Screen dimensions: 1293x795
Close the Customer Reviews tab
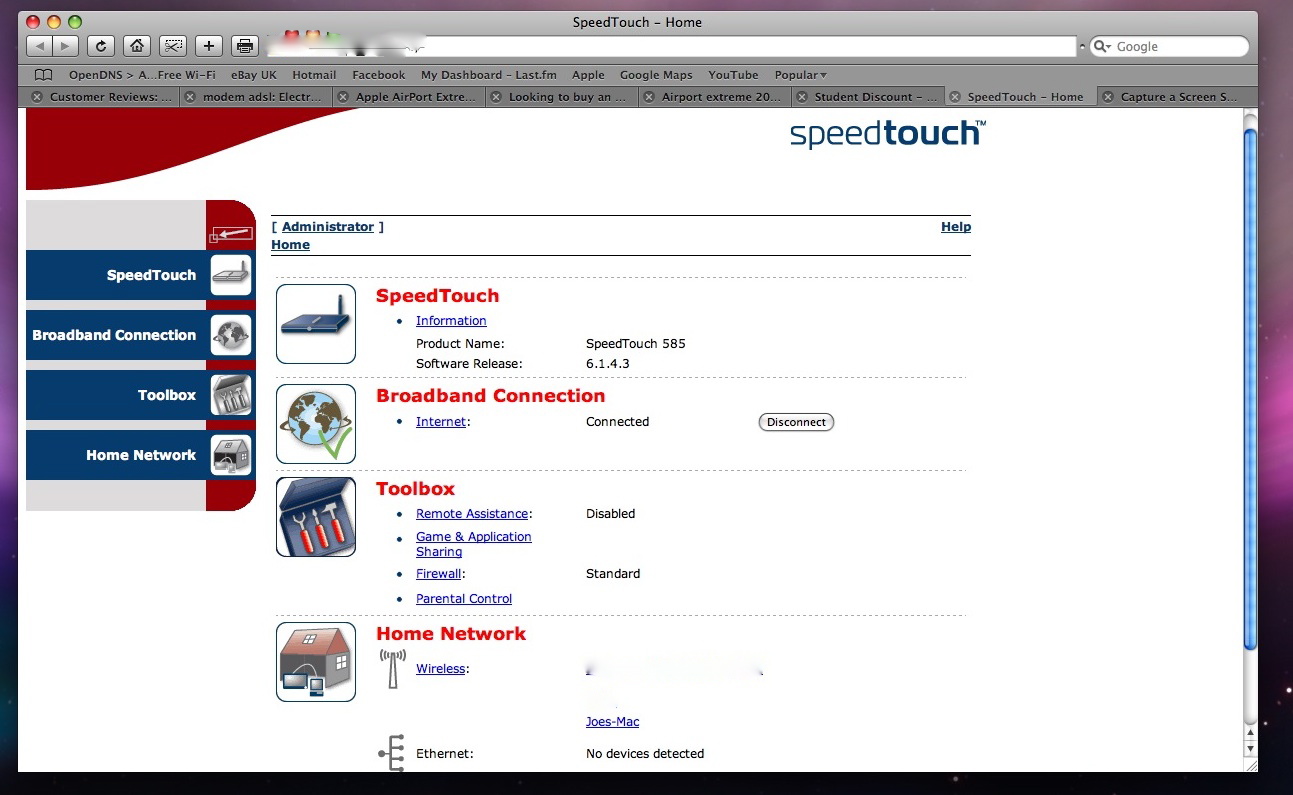pos(37,97)
